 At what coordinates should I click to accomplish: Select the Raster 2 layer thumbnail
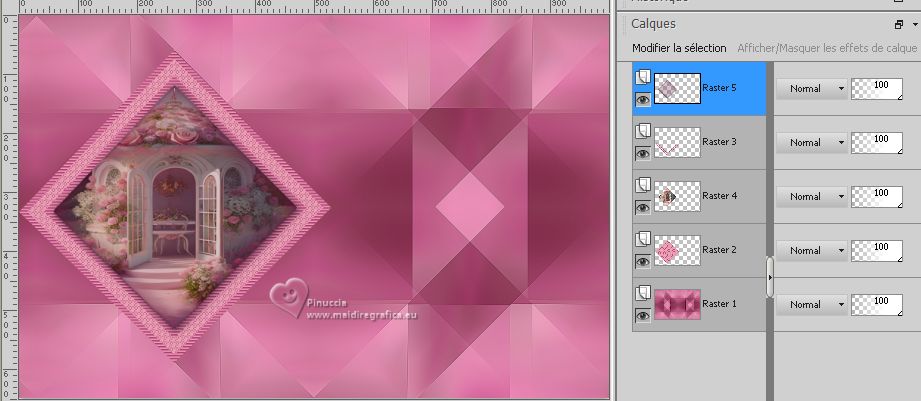pos(677,251)
